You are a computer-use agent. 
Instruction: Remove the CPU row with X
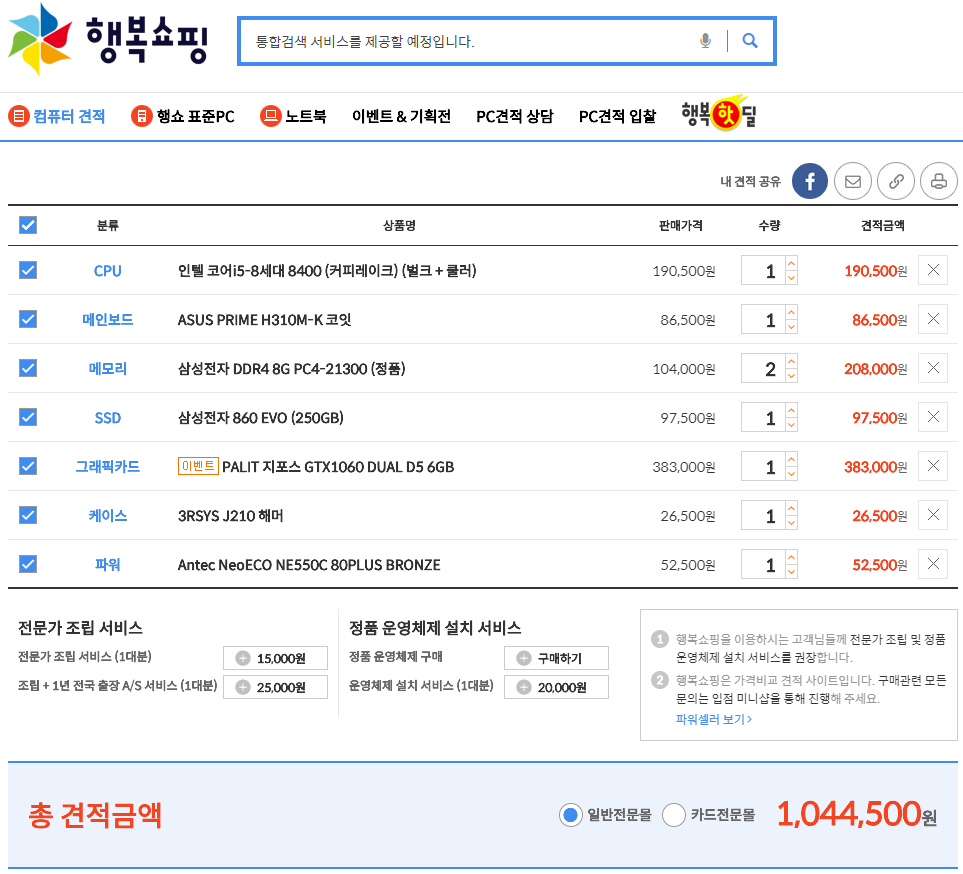pyautogui.click(x=933, y=270)
